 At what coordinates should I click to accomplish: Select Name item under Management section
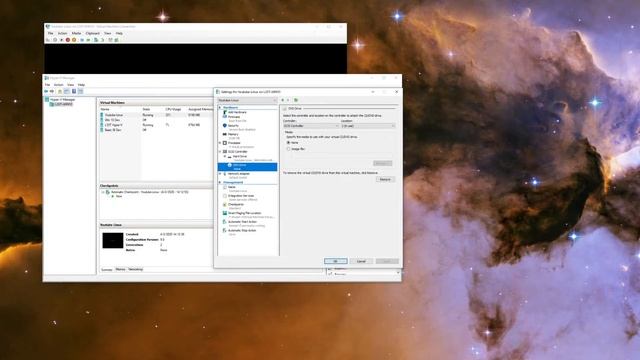(x=231, y=187)
